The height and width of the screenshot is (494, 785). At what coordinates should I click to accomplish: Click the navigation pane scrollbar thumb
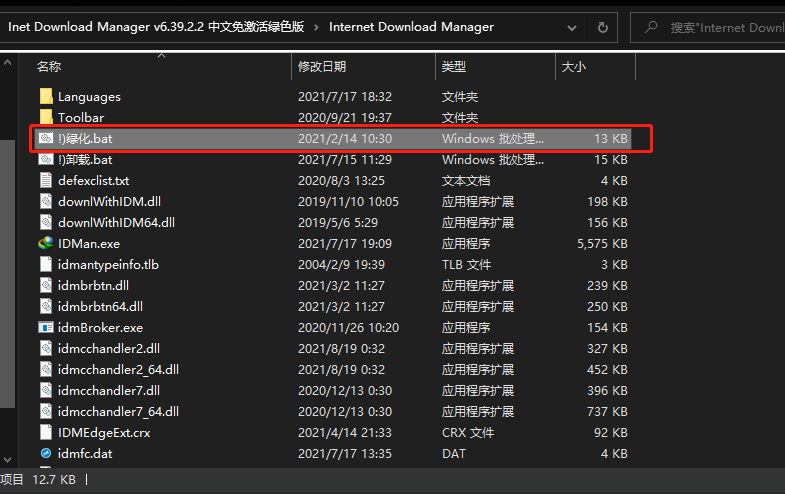(x=8, y=273)
